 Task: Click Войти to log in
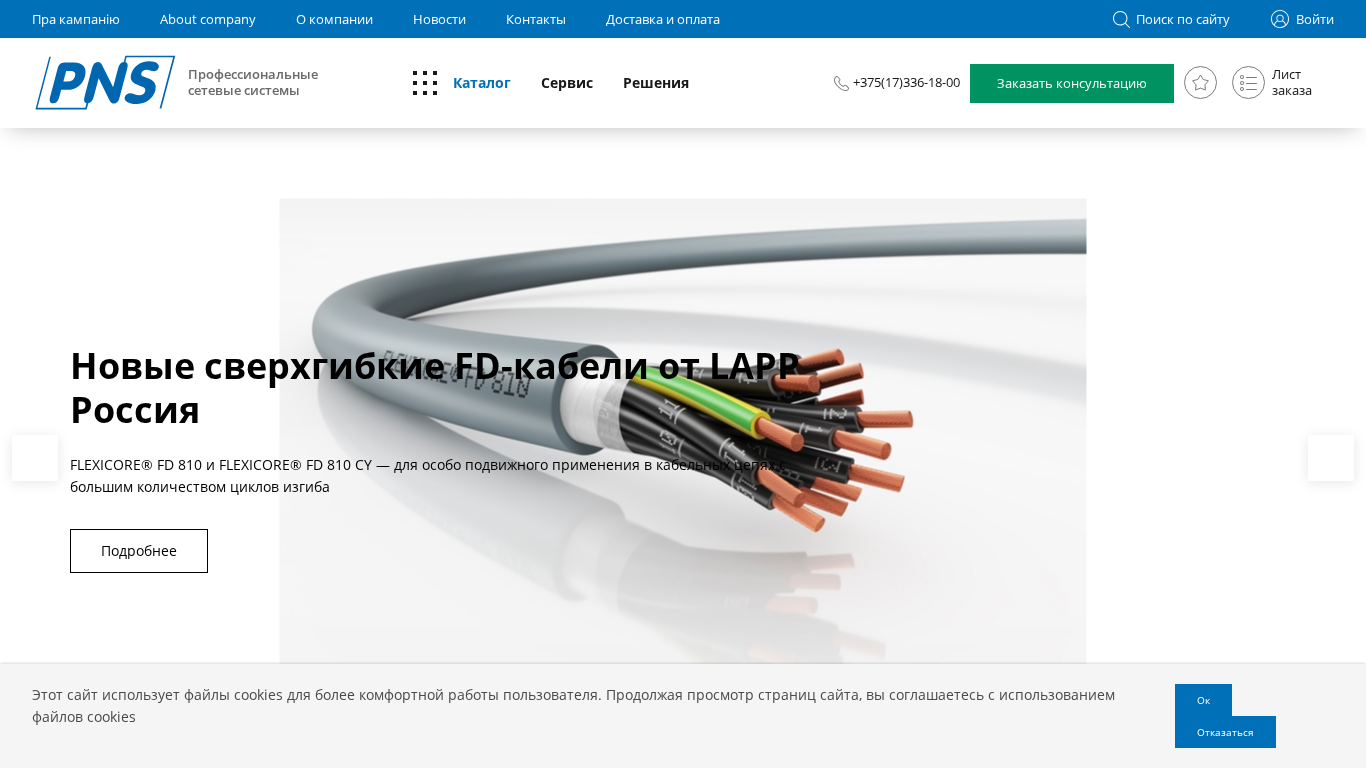(1315, 19)
